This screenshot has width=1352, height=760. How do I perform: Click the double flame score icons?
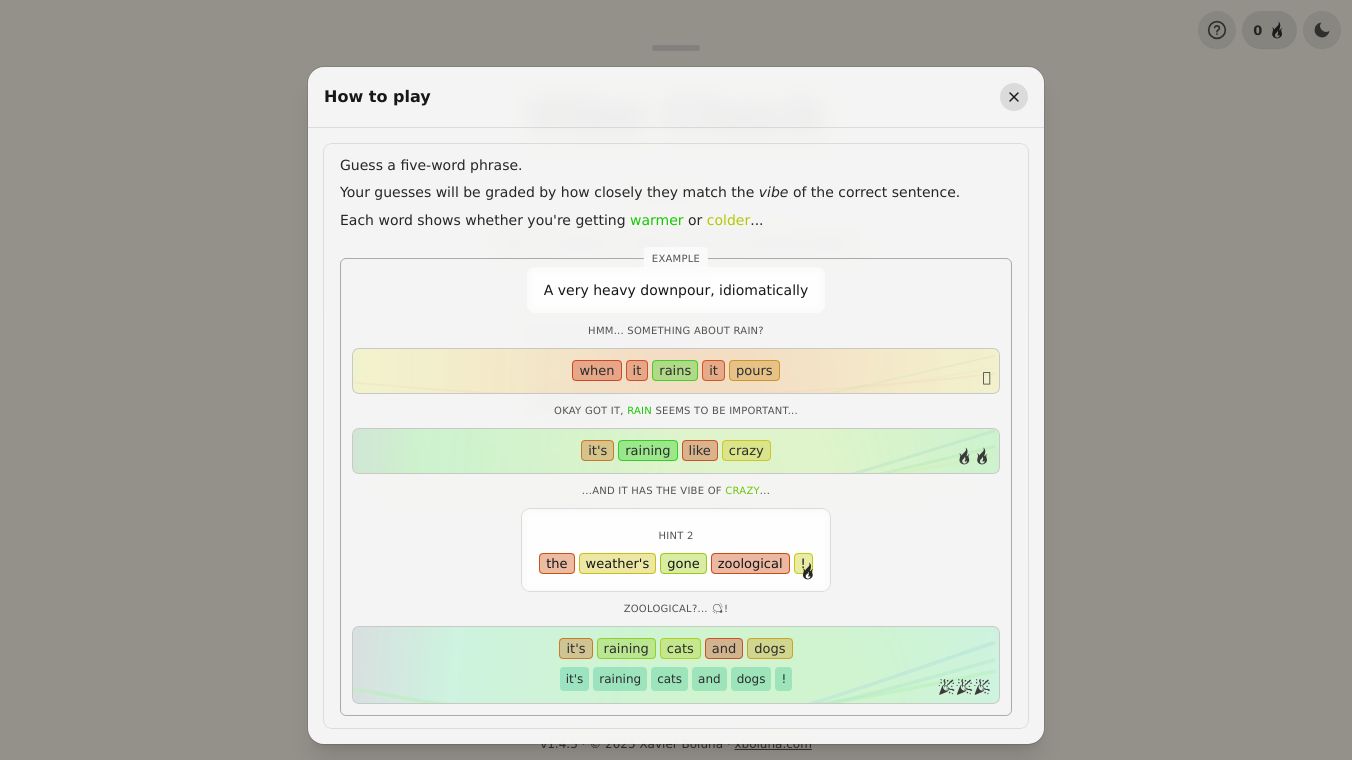[x=973, y=457]
